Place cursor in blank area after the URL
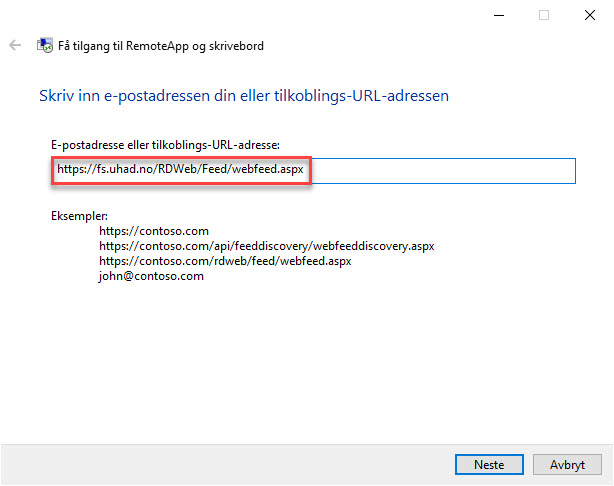The height and width of the screenshot is (486, 614). (x=442, y=171)
